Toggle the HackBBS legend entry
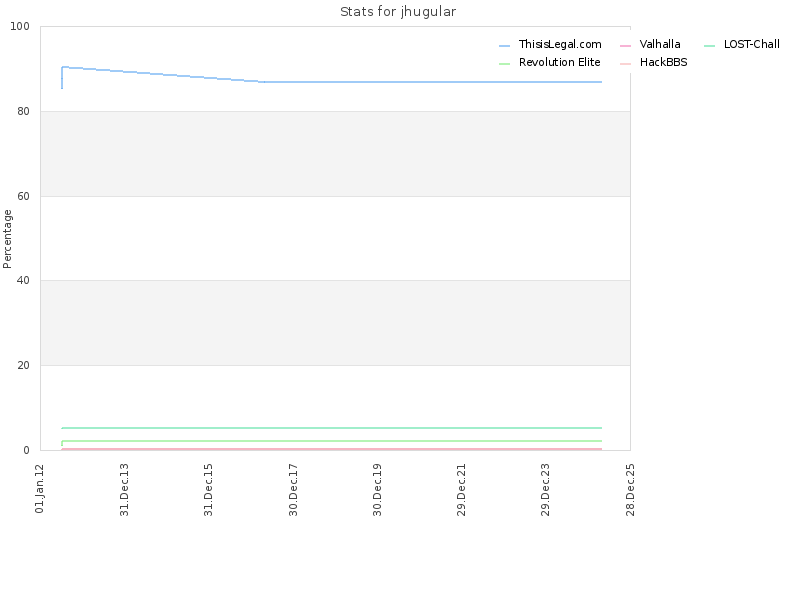The width and height of the screenshot is (800, 600). (654, 62)
